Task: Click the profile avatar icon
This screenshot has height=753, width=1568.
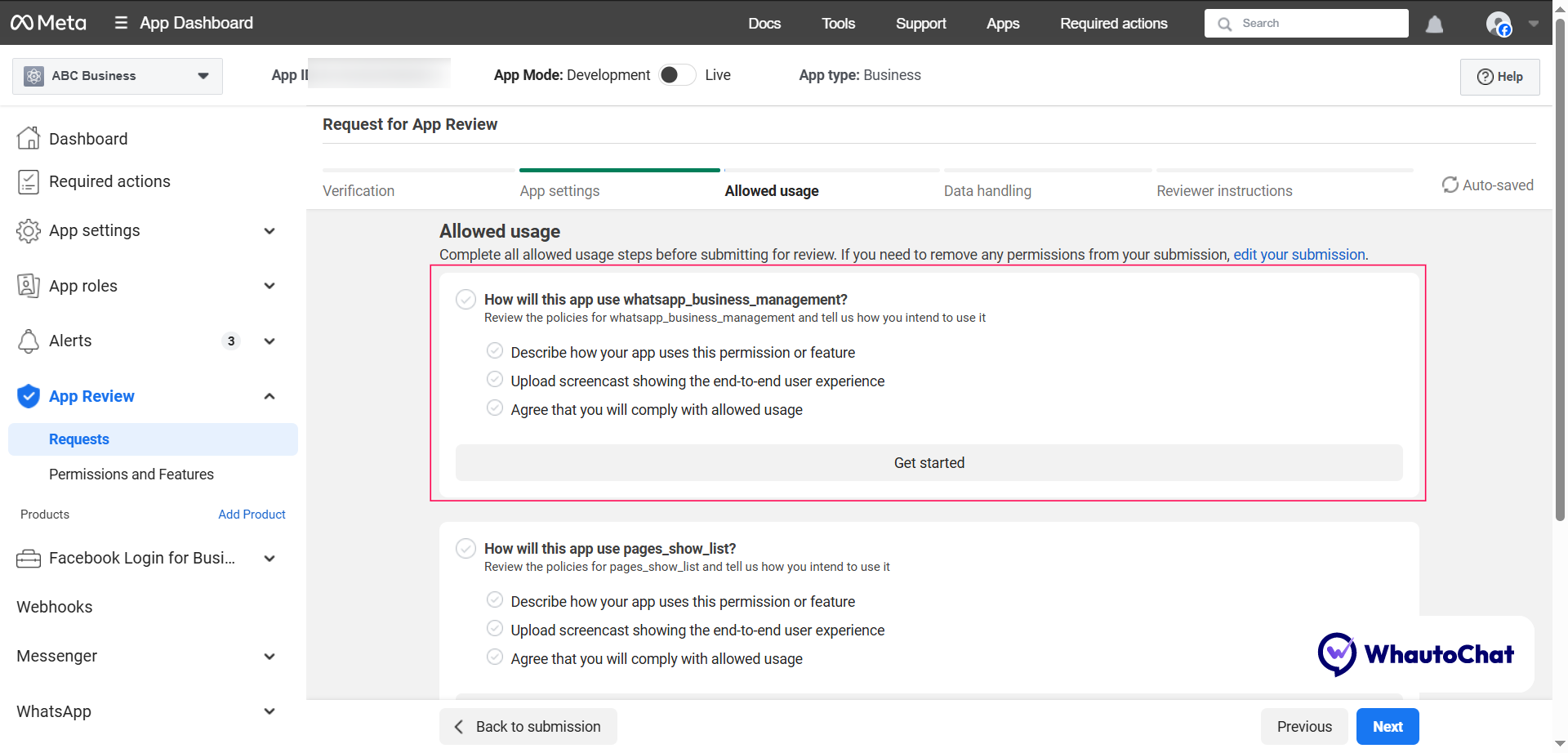Action: pos(1498,24)
